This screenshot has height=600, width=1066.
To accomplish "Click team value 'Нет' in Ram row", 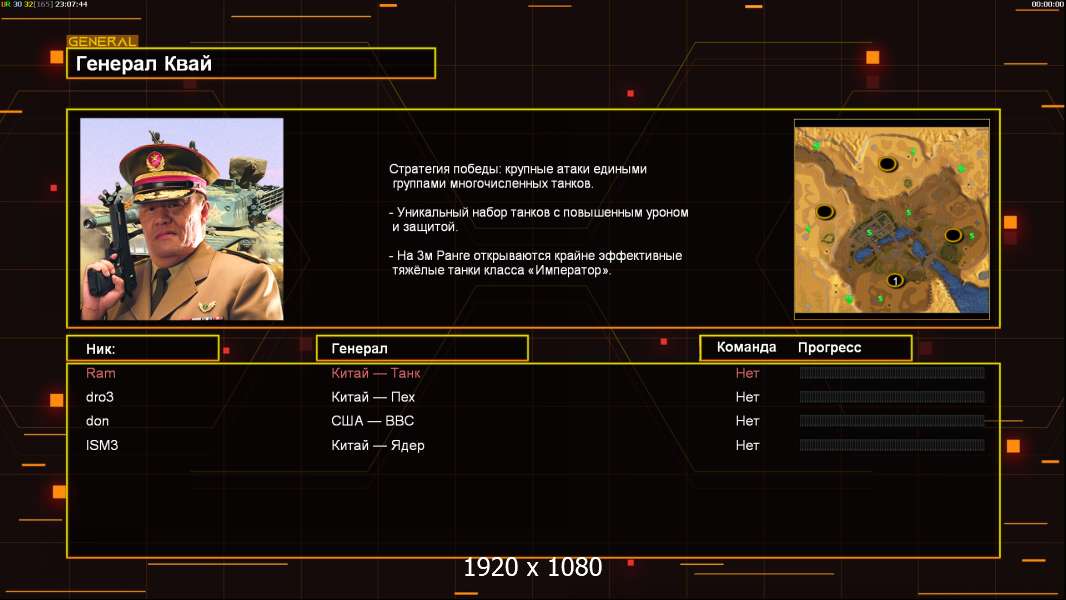I will [x=747, y=373].
